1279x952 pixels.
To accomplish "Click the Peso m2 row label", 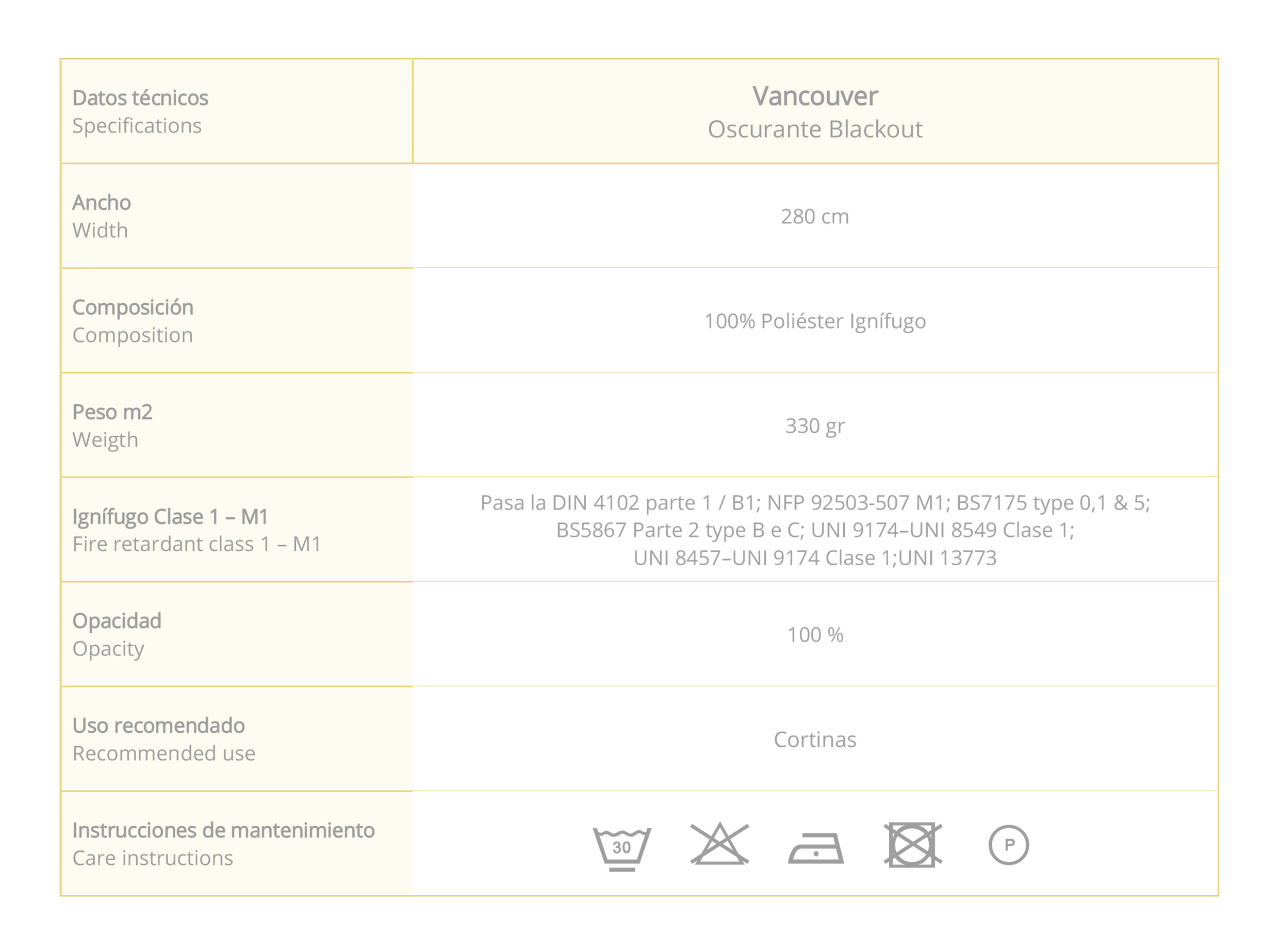I will point(112,412).
